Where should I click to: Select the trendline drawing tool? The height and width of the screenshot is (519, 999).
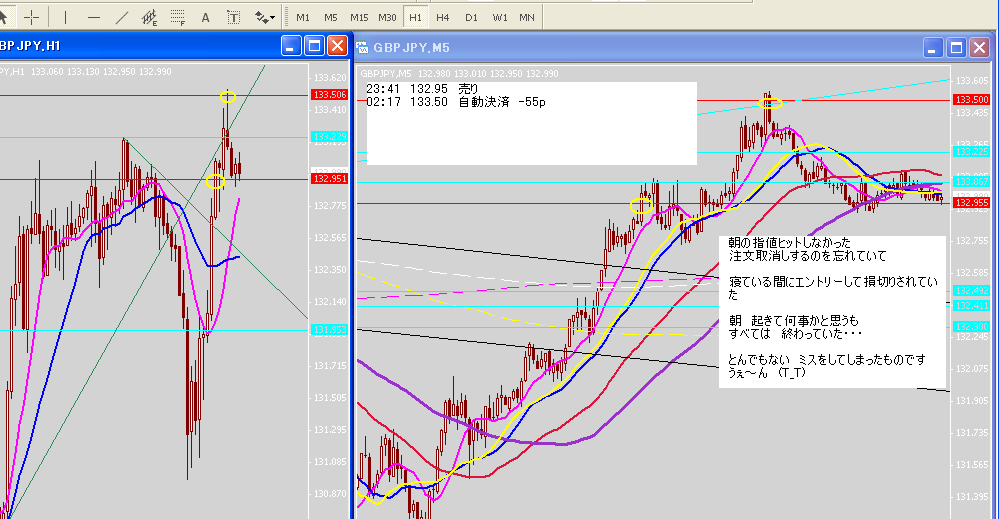[x=122, y=17]
